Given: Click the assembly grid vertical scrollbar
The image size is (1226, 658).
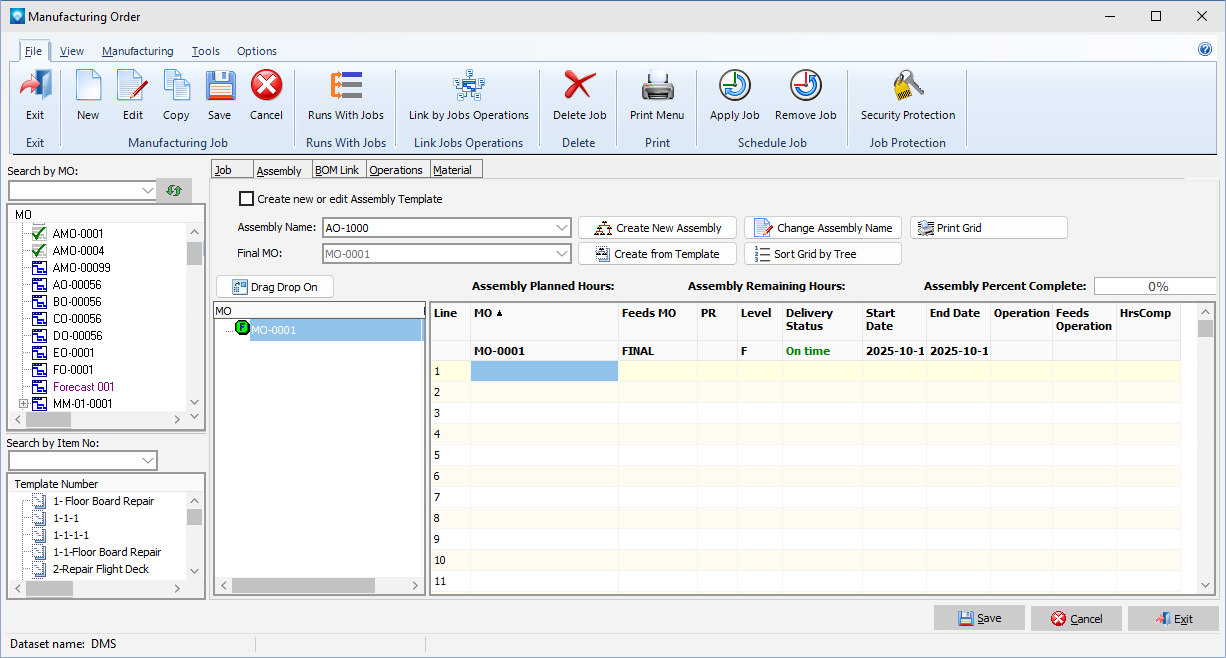Looking at the screenshot, I should click(1206, 448).
